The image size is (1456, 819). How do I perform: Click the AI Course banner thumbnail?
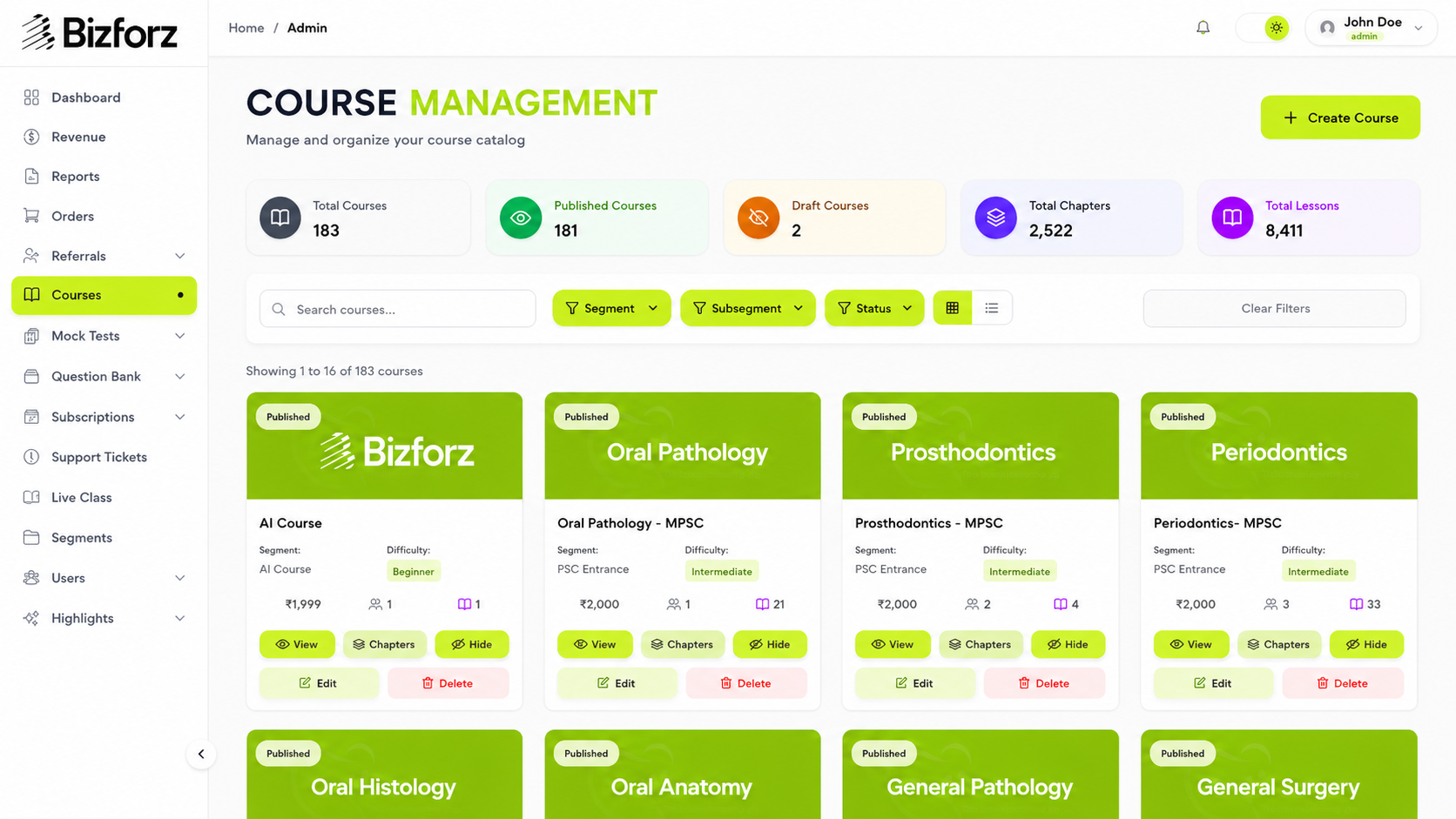(385, 446)
